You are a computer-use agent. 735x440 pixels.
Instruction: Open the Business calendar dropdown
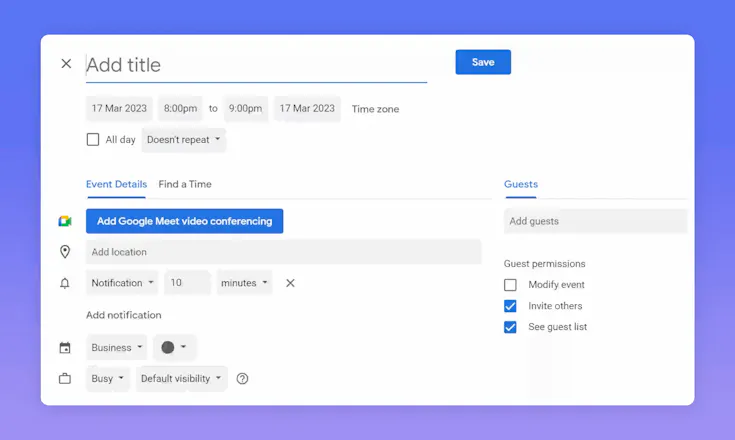116,348
